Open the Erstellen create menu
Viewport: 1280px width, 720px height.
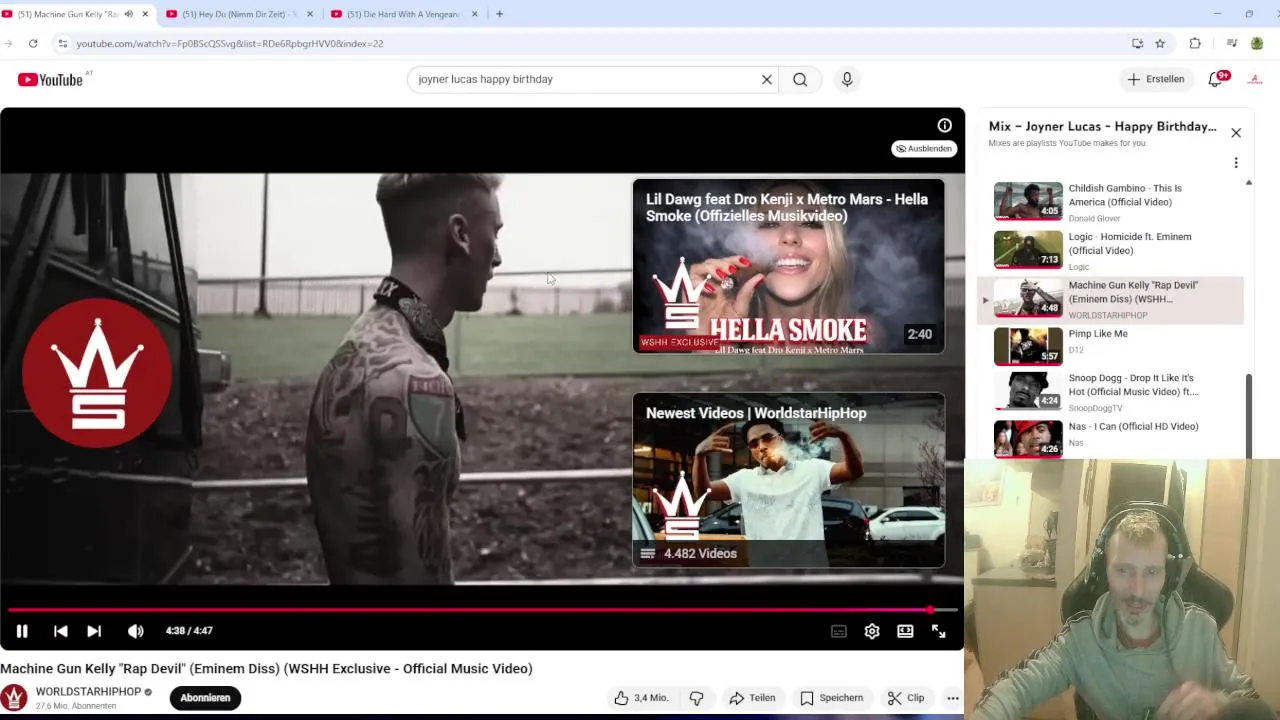[1156, 79]
